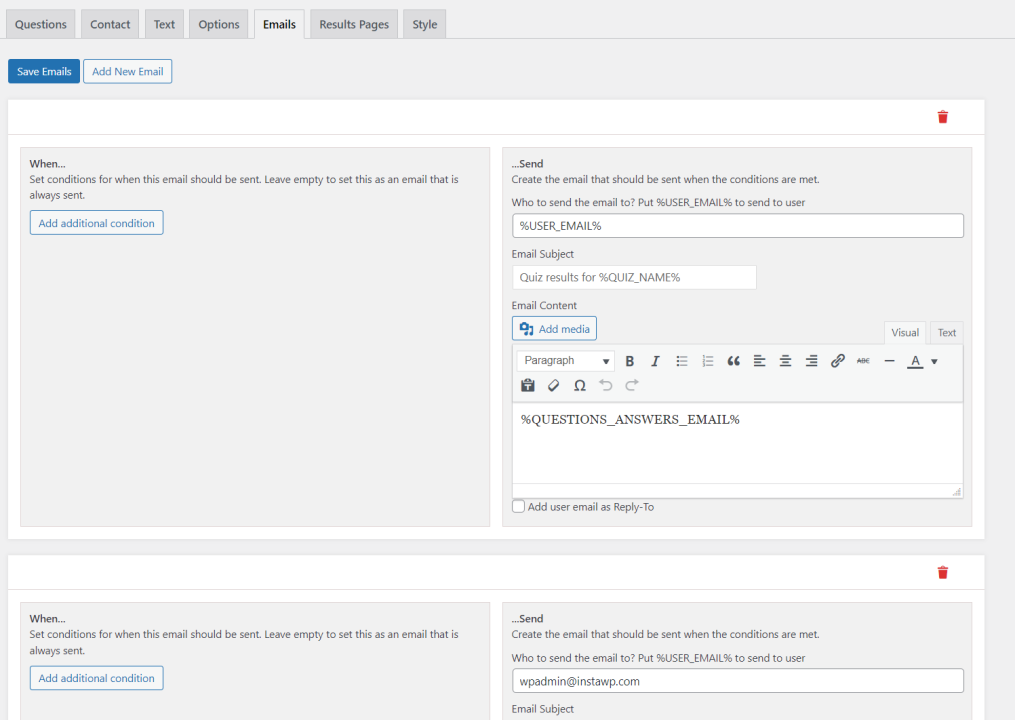Image resolution: width=1015 pixels, height=720 pixels.
Task: Apply italic formatting
Action: coord(654,361)
